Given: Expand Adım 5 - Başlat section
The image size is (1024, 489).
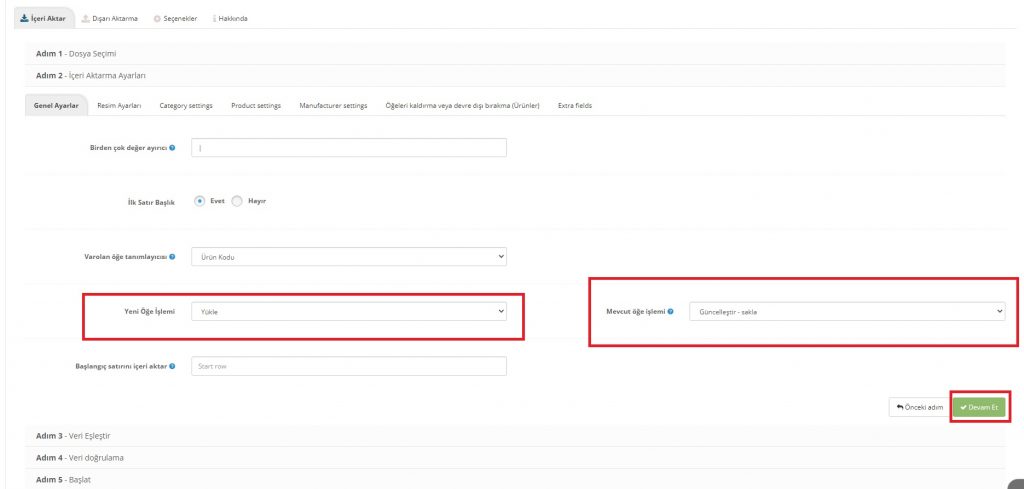Looking at the screenshot, I should point(515,480).
